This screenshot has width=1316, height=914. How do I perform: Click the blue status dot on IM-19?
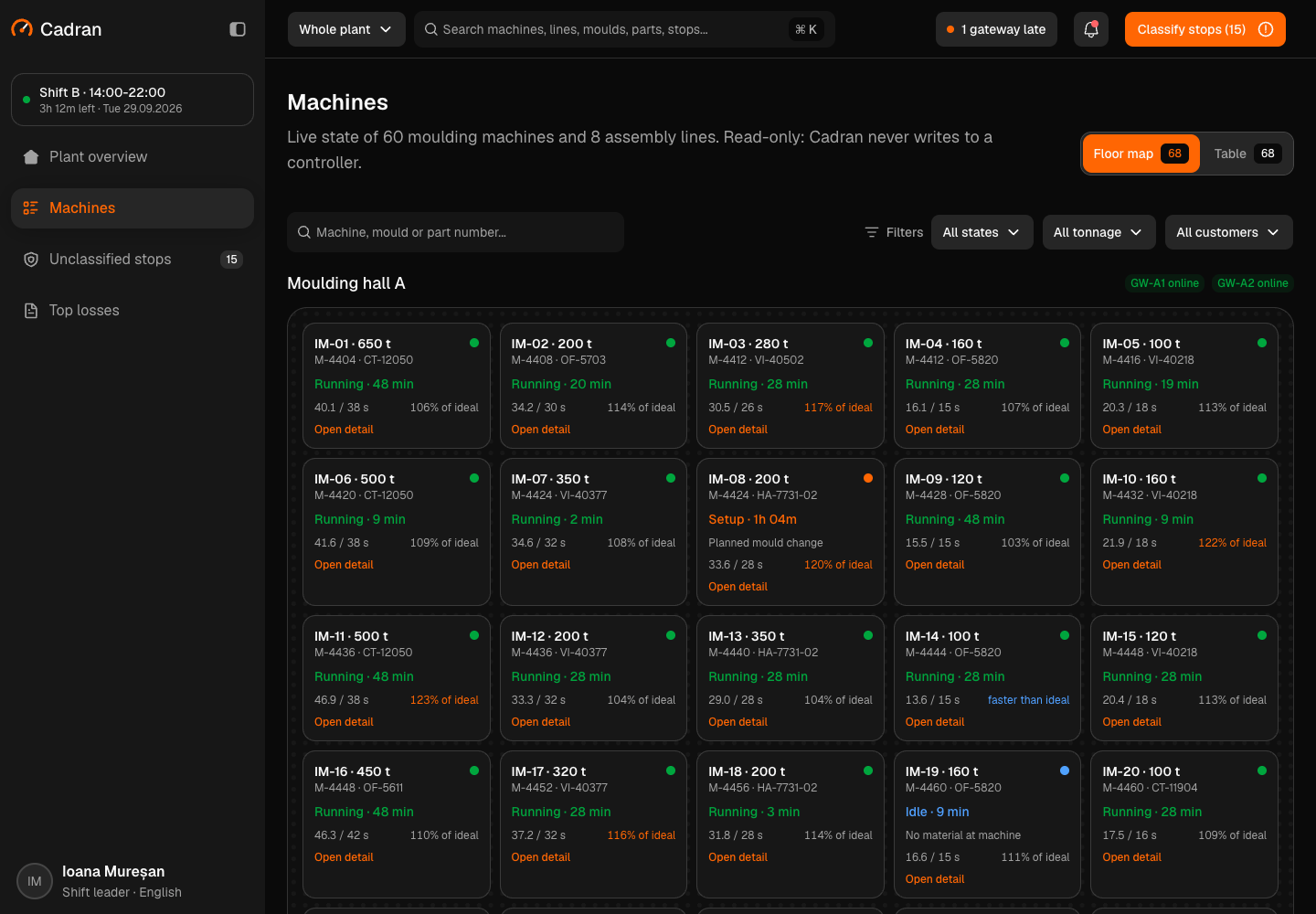click(x=1065, y=771)
